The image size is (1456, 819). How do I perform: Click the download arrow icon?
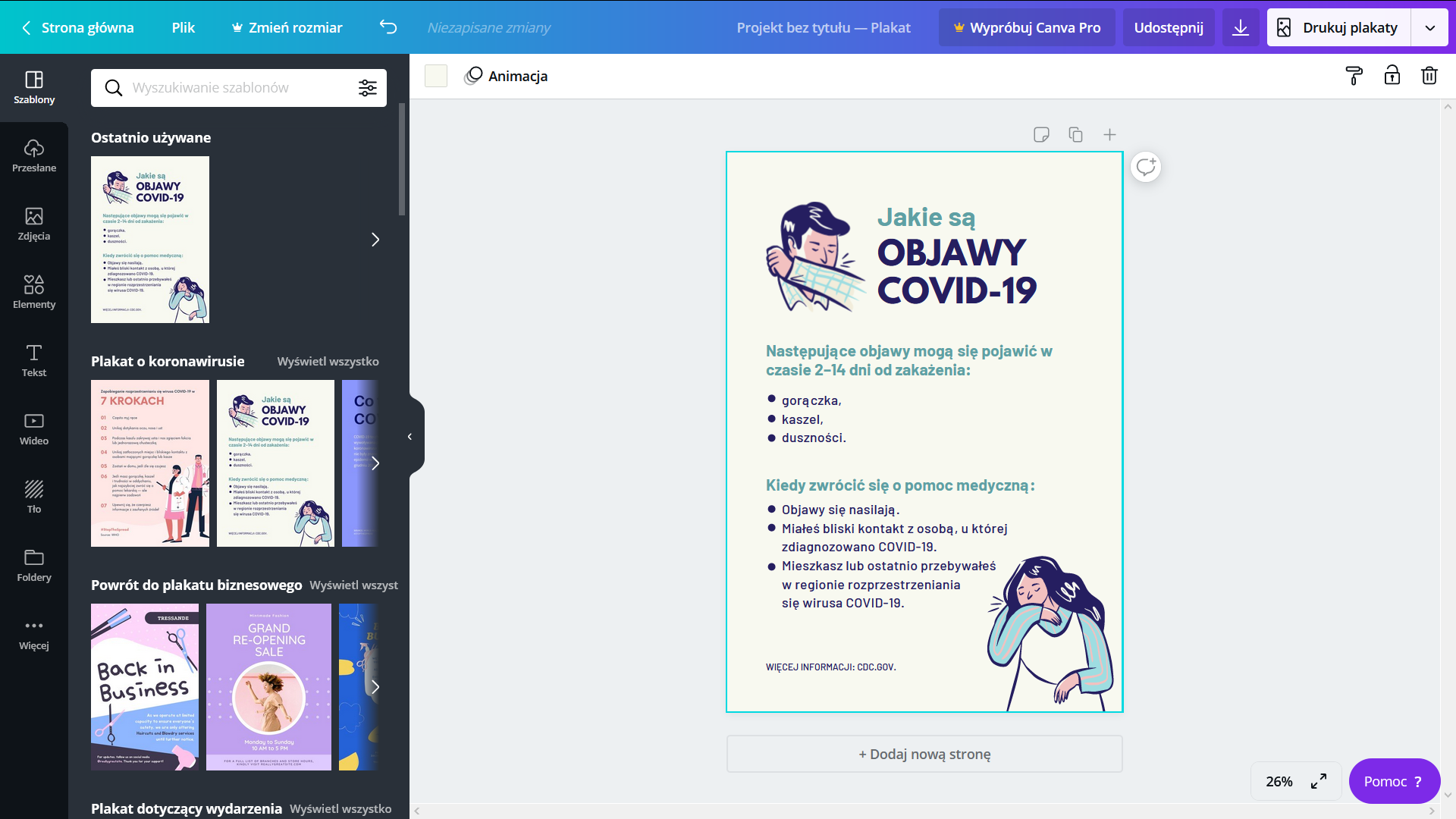[x=1241, y=28]
